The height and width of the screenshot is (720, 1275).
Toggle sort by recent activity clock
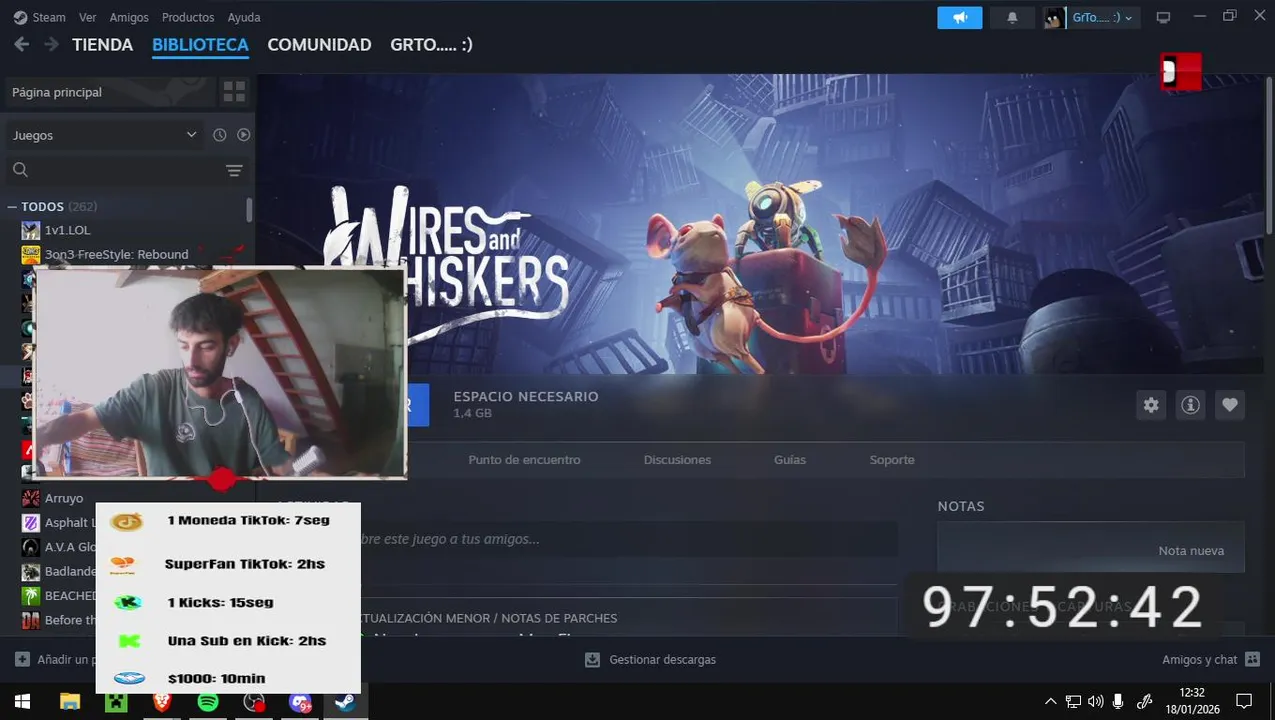pos(220,135)
